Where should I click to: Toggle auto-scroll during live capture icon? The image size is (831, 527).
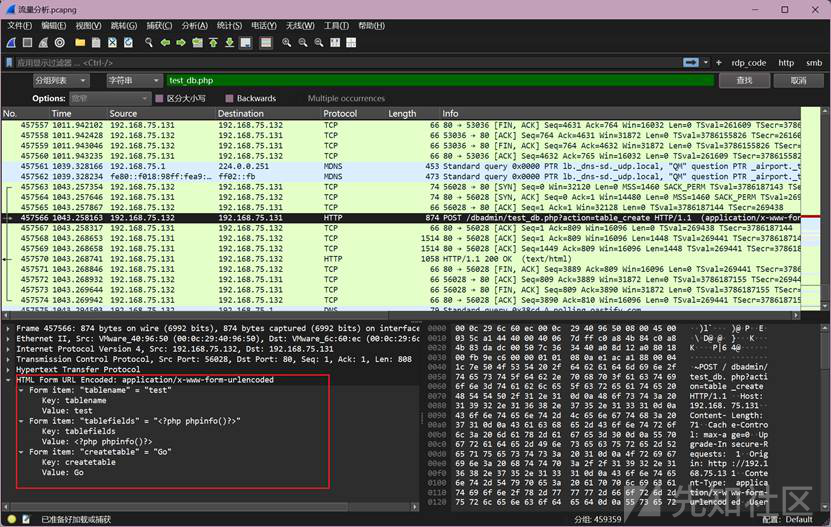(x=245, y=42)
